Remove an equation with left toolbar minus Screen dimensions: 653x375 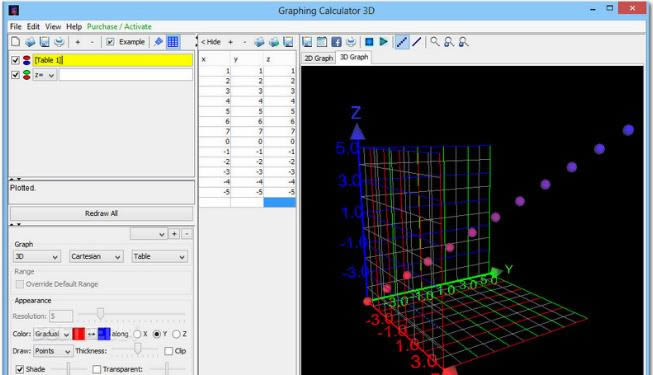92,42
